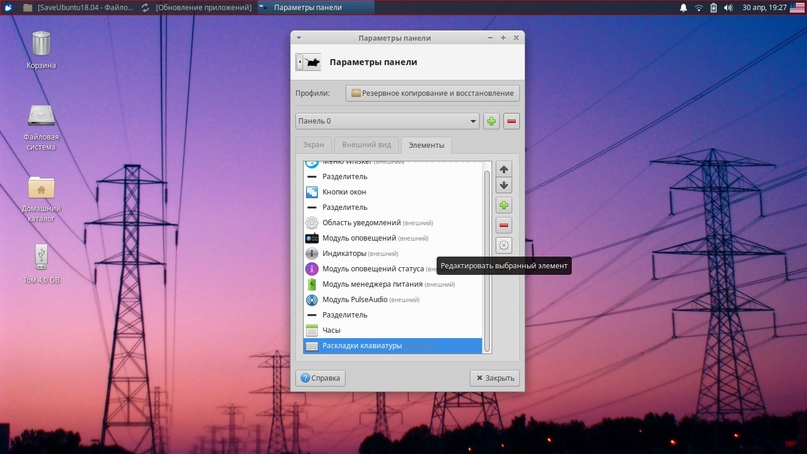Switch to the Внешний вид tab

366,145
